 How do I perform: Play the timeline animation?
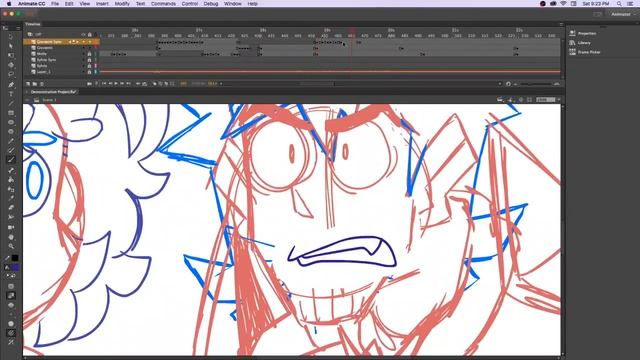tap(116, 84)
